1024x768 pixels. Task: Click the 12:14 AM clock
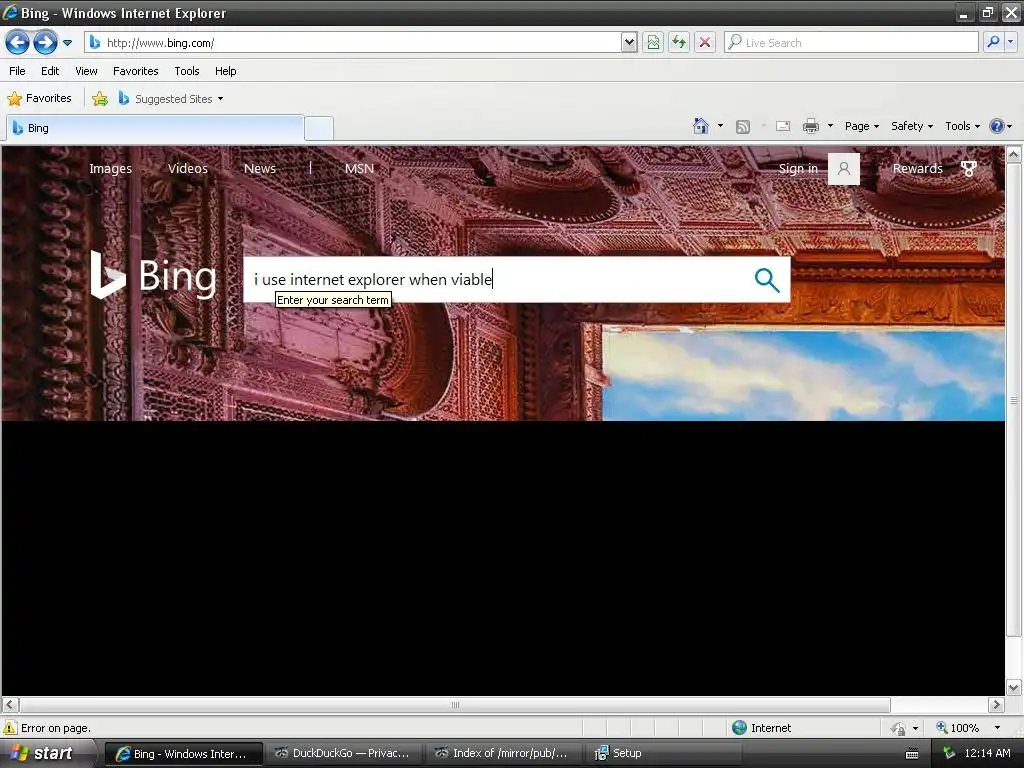tap(987, 754)
